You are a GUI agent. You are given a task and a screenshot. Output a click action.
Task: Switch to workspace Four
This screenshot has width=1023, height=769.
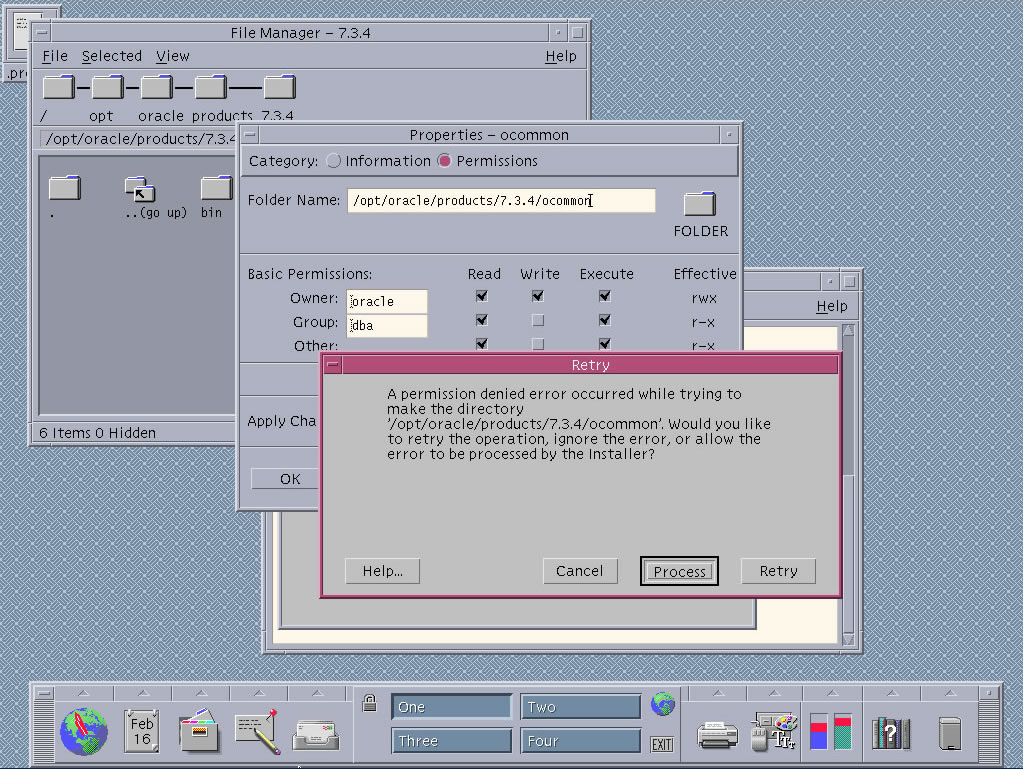(x=580, y=740)
